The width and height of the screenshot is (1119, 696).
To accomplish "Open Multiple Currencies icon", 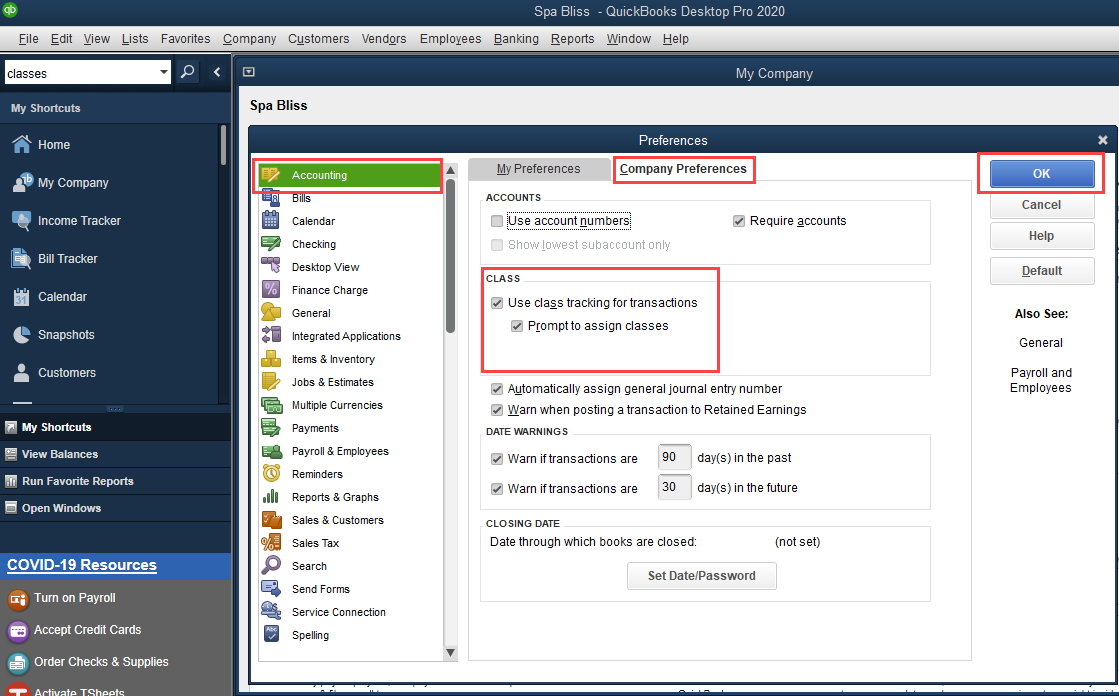I will (x=270, y=405).
